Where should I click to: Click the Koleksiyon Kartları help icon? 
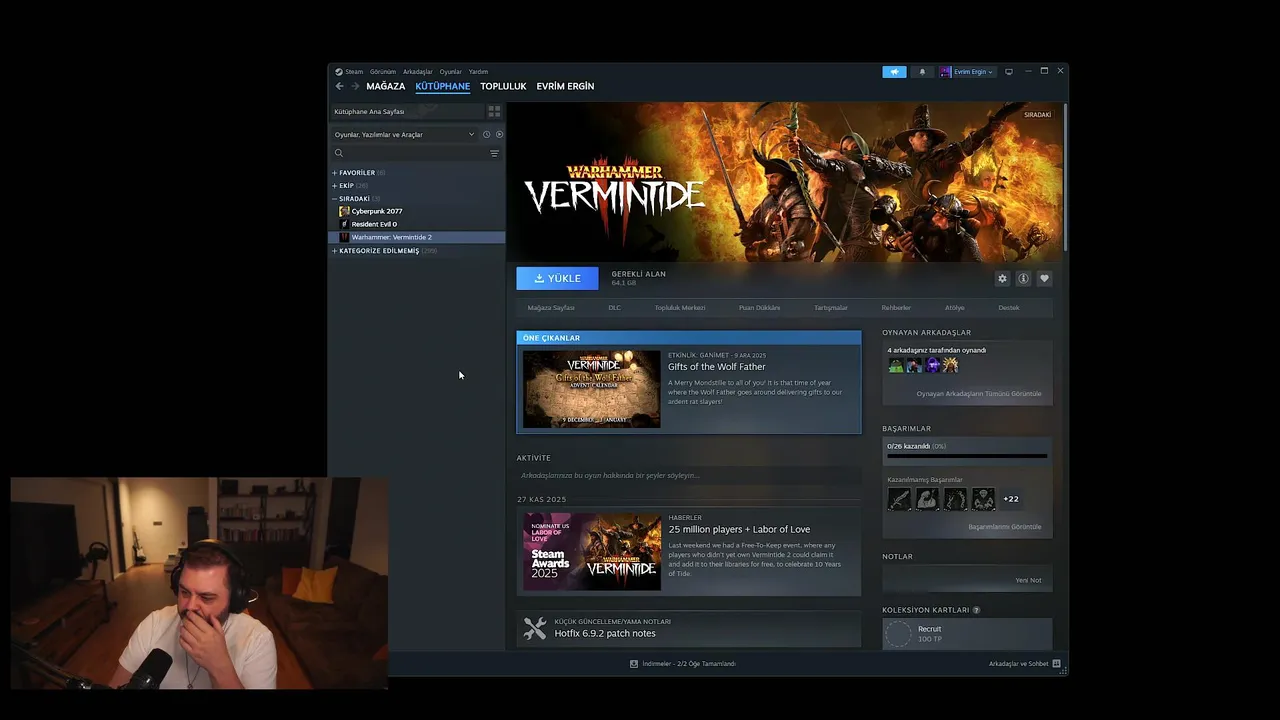(976, 610)
